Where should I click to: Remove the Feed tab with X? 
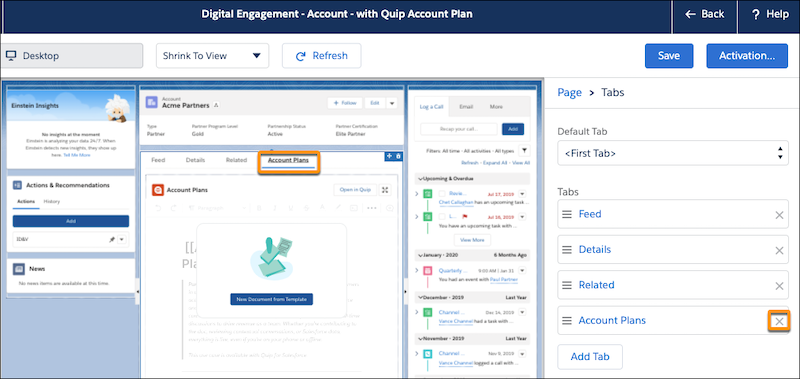779,215
